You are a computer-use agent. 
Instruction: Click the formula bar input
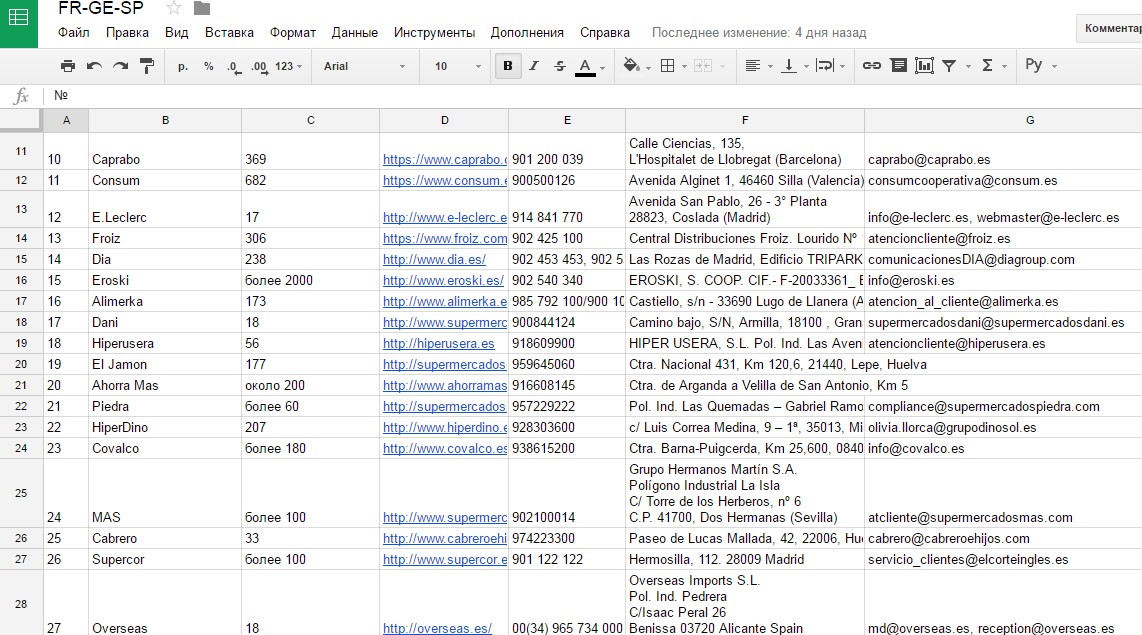[594, 95]
